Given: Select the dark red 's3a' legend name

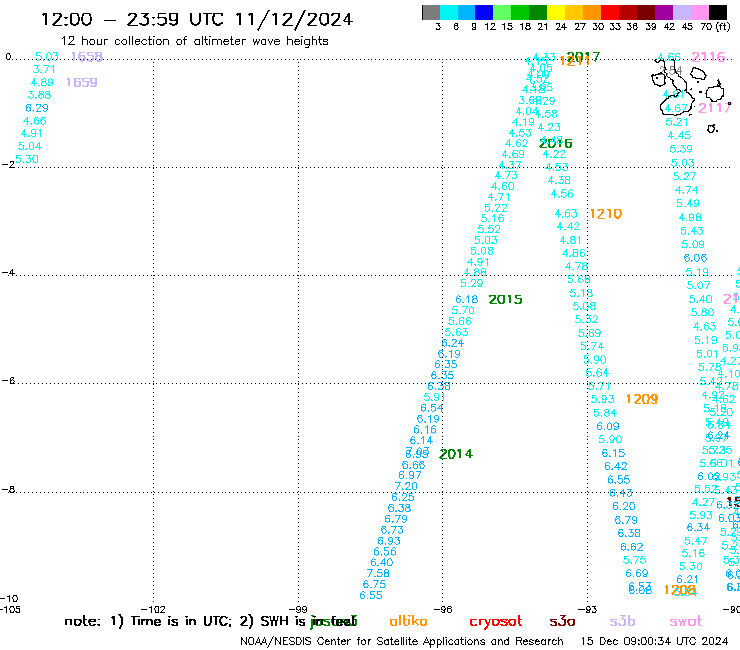Looking at the screenshot, I should pos(562,621).
